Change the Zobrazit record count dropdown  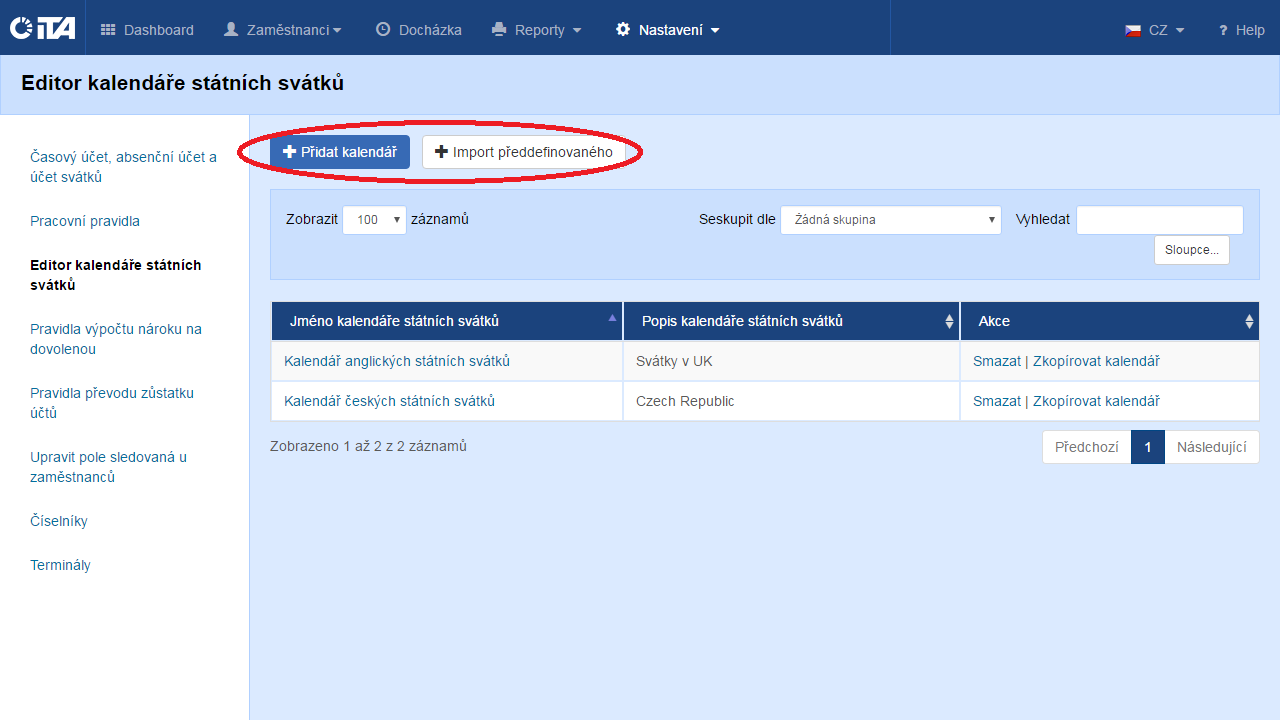pos(374,220)
